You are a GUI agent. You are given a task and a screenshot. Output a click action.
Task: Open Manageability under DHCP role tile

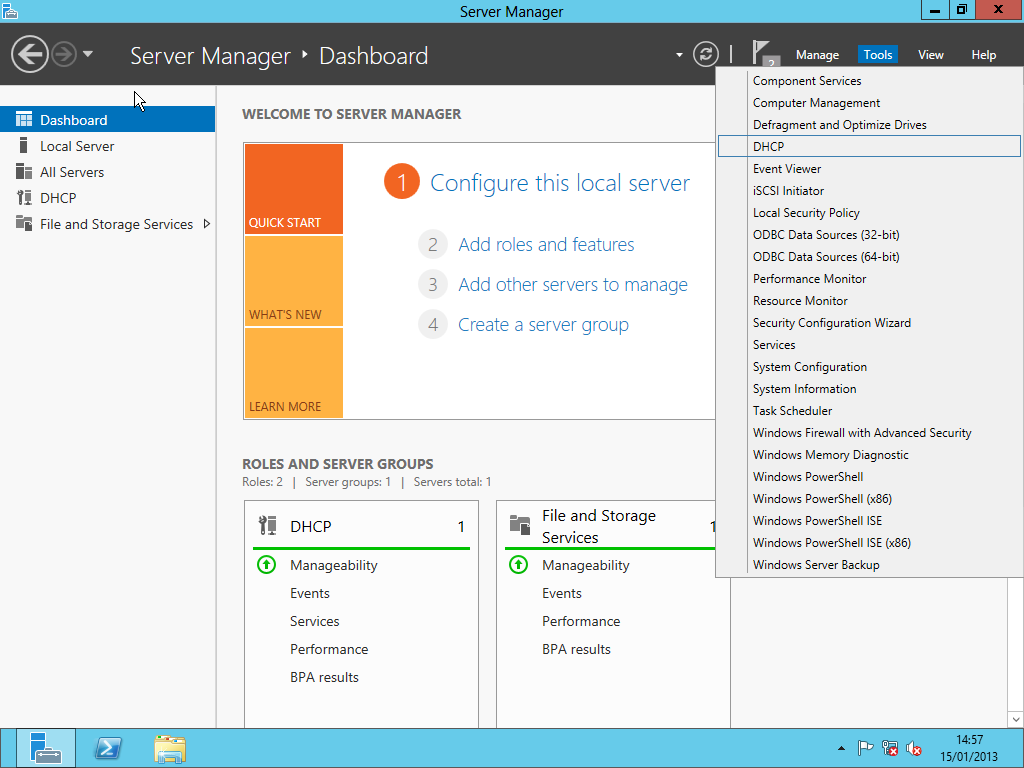tap(334, 565)
